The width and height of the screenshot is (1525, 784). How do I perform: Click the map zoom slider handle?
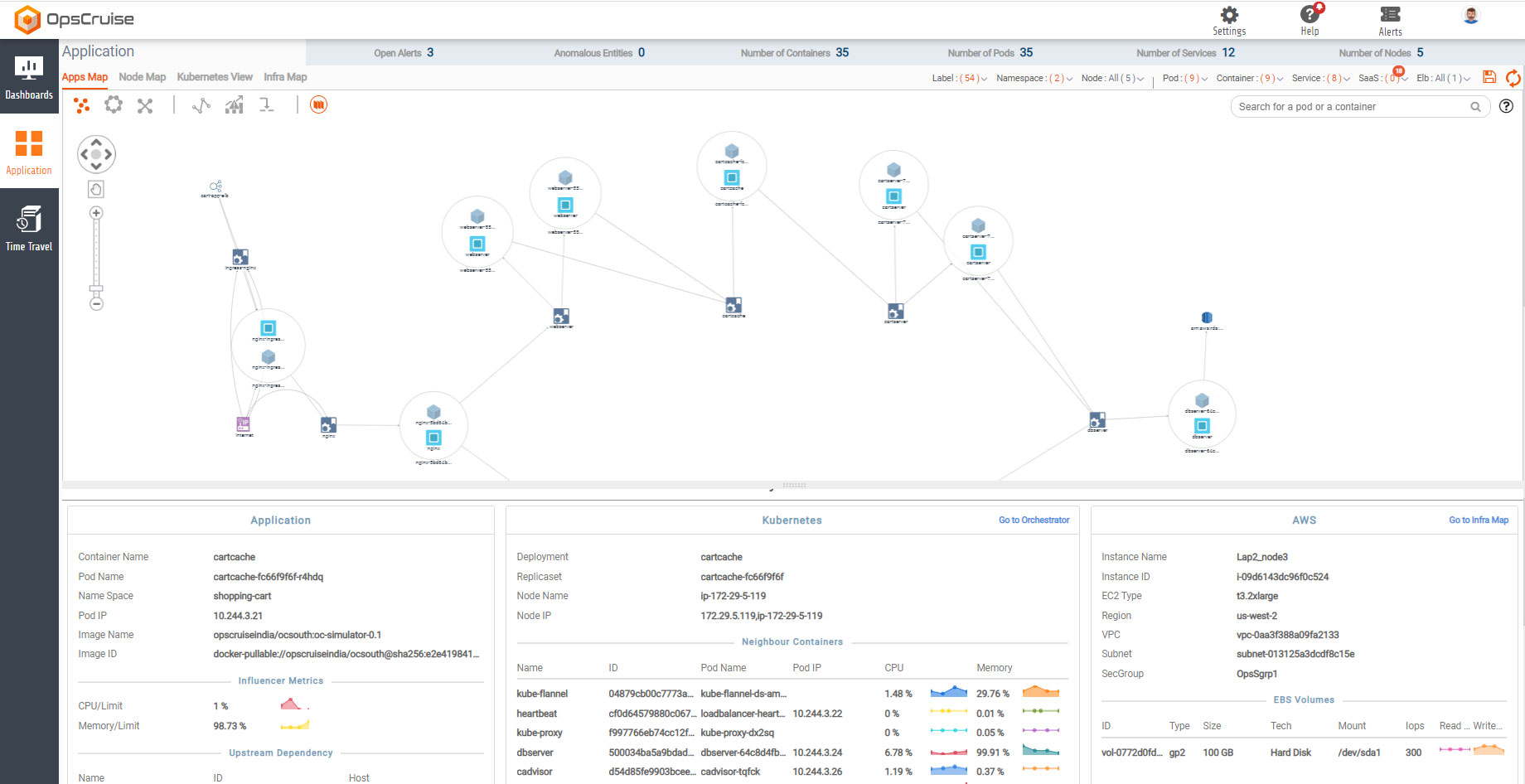coord(96,289)
